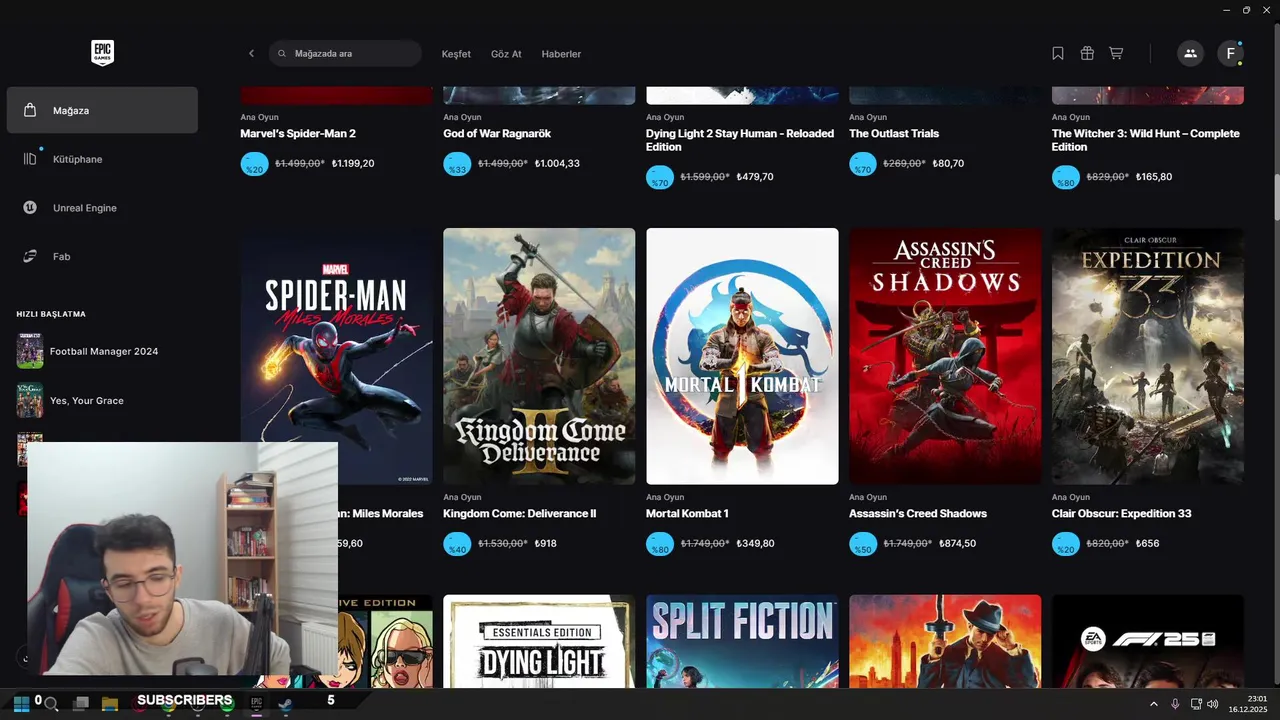Open File Explorer from the taskbar
The image size is (1280, 720).
pyautogui.click(x=110, y=703)
